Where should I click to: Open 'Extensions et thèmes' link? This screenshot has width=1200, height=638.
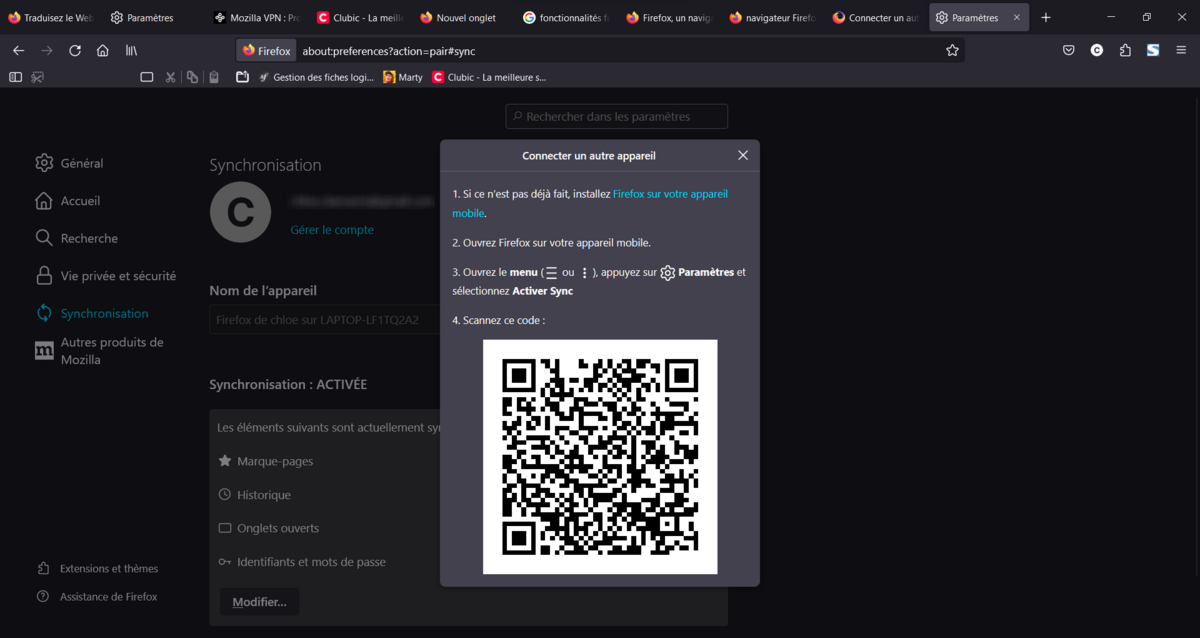97,568
